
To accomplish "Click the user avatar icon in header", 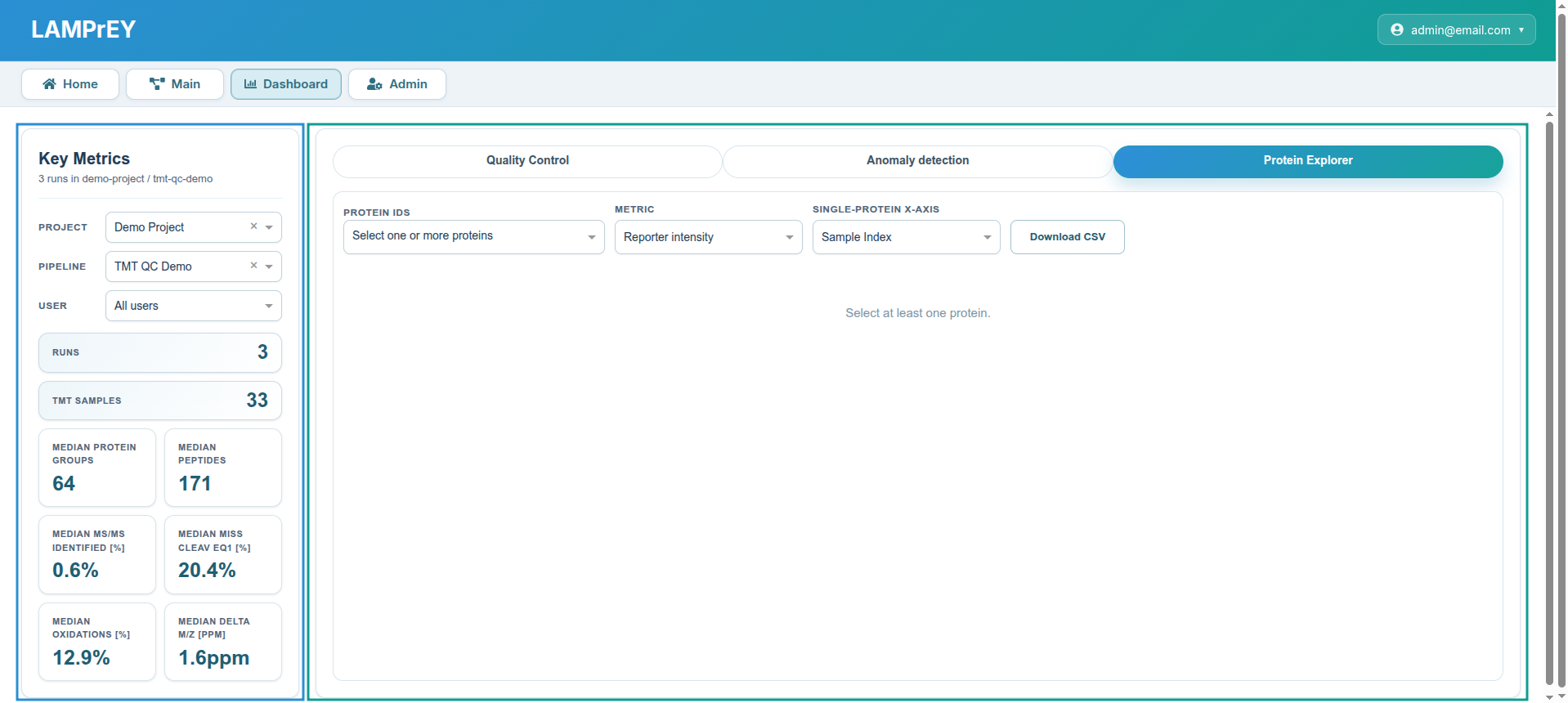I will (1396, 30).
